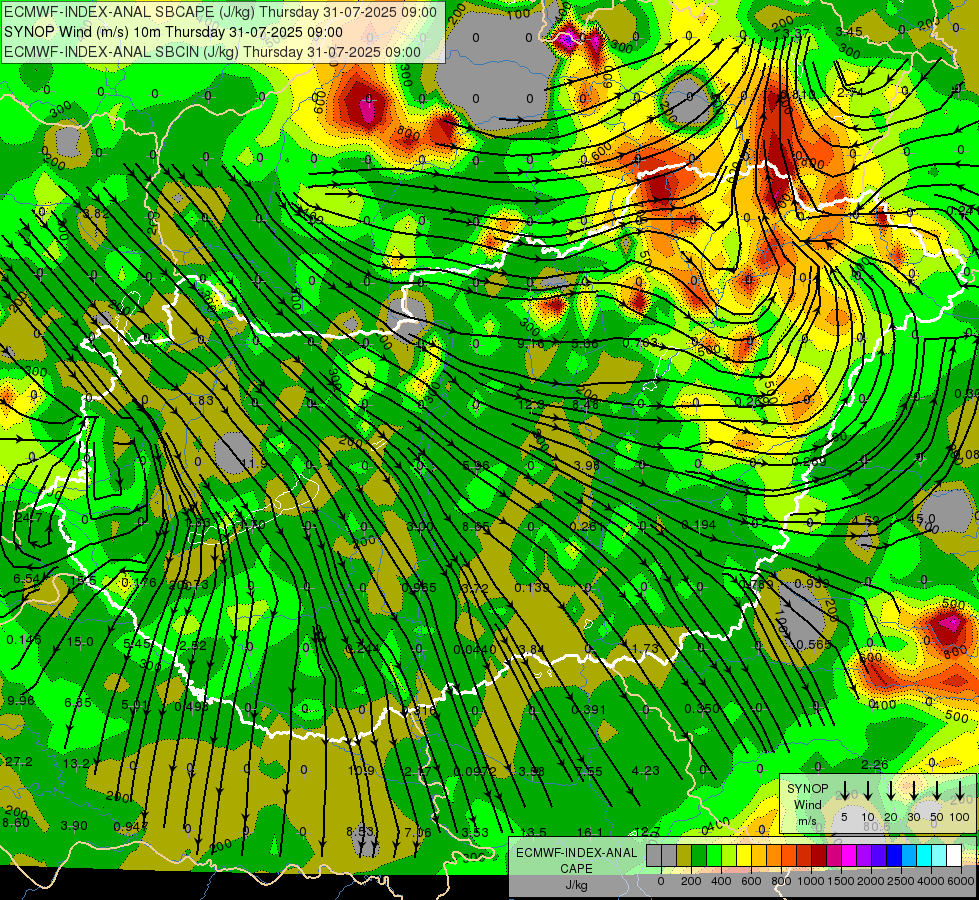This screenshot has width=979, height=900.
Task: Click the '4.23' value on the map
Action: pyautogui.click(x=646, y=771)
